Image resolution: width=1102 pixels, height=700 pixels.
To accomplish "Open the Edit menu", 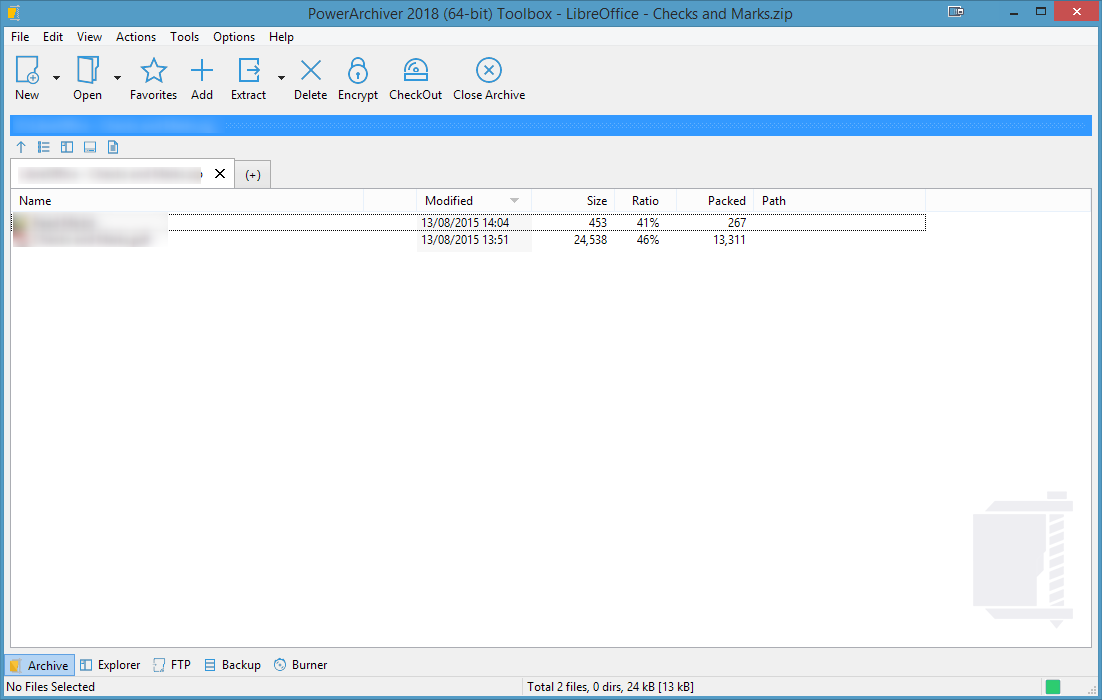I will [53, 37].
